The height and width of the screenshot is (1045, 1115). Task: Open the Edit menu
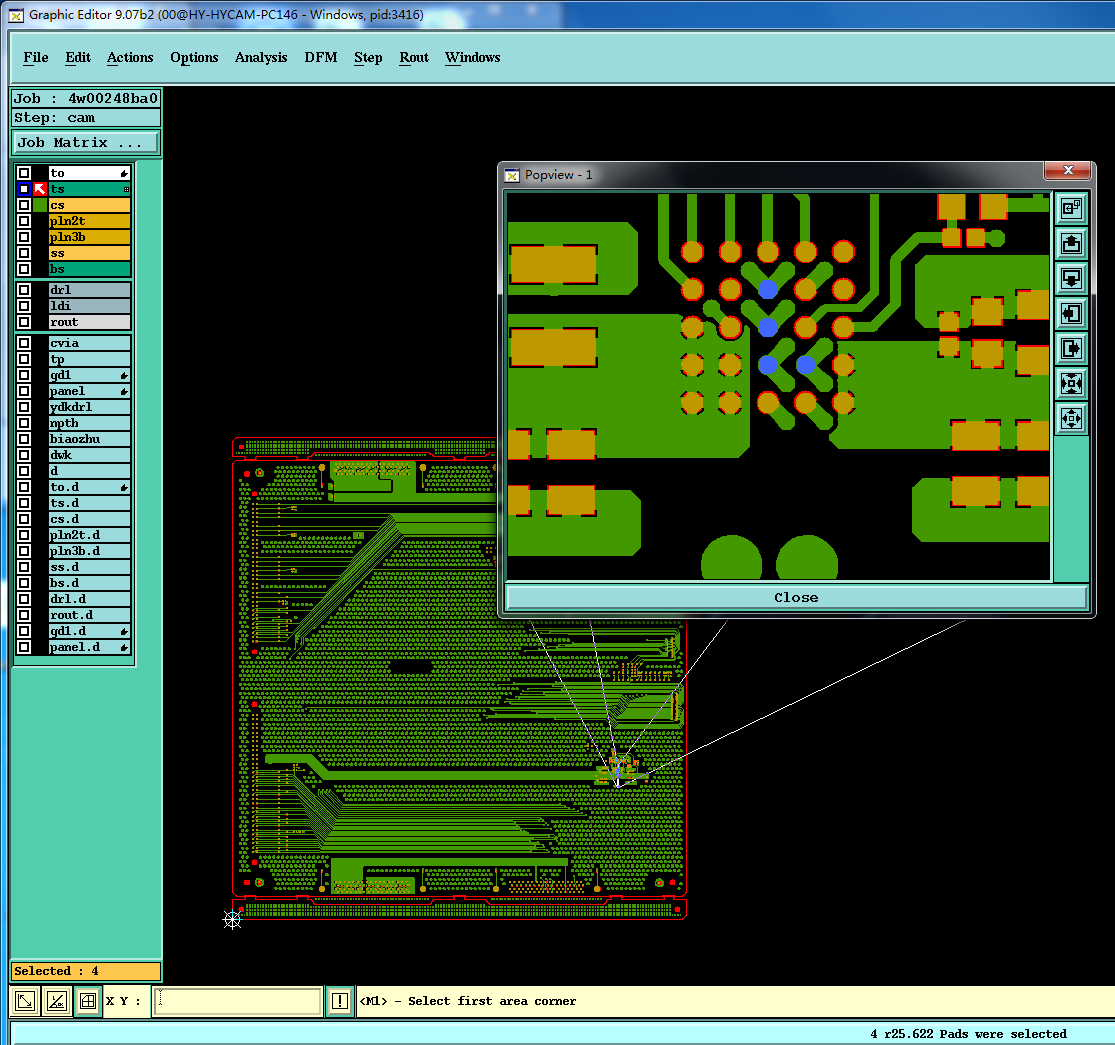point(78,58)
